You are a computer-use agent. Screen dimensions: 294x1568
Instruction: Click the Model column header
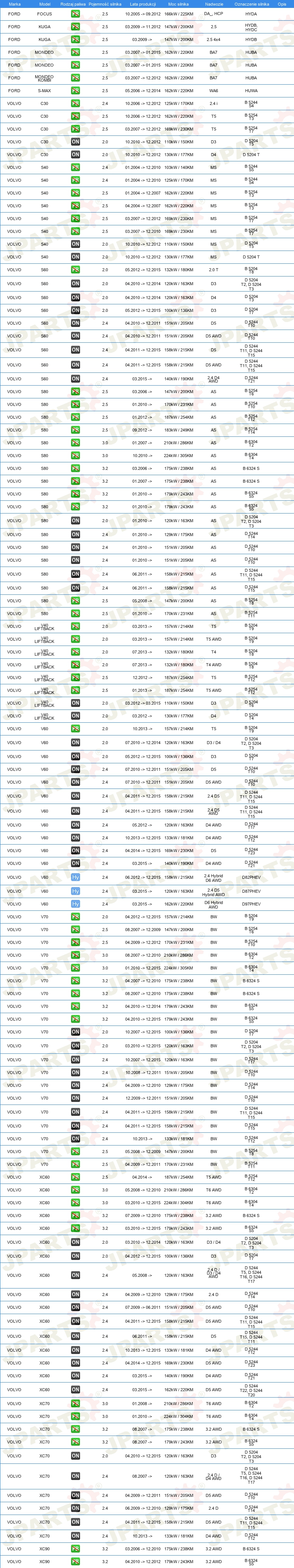[44, 4]
